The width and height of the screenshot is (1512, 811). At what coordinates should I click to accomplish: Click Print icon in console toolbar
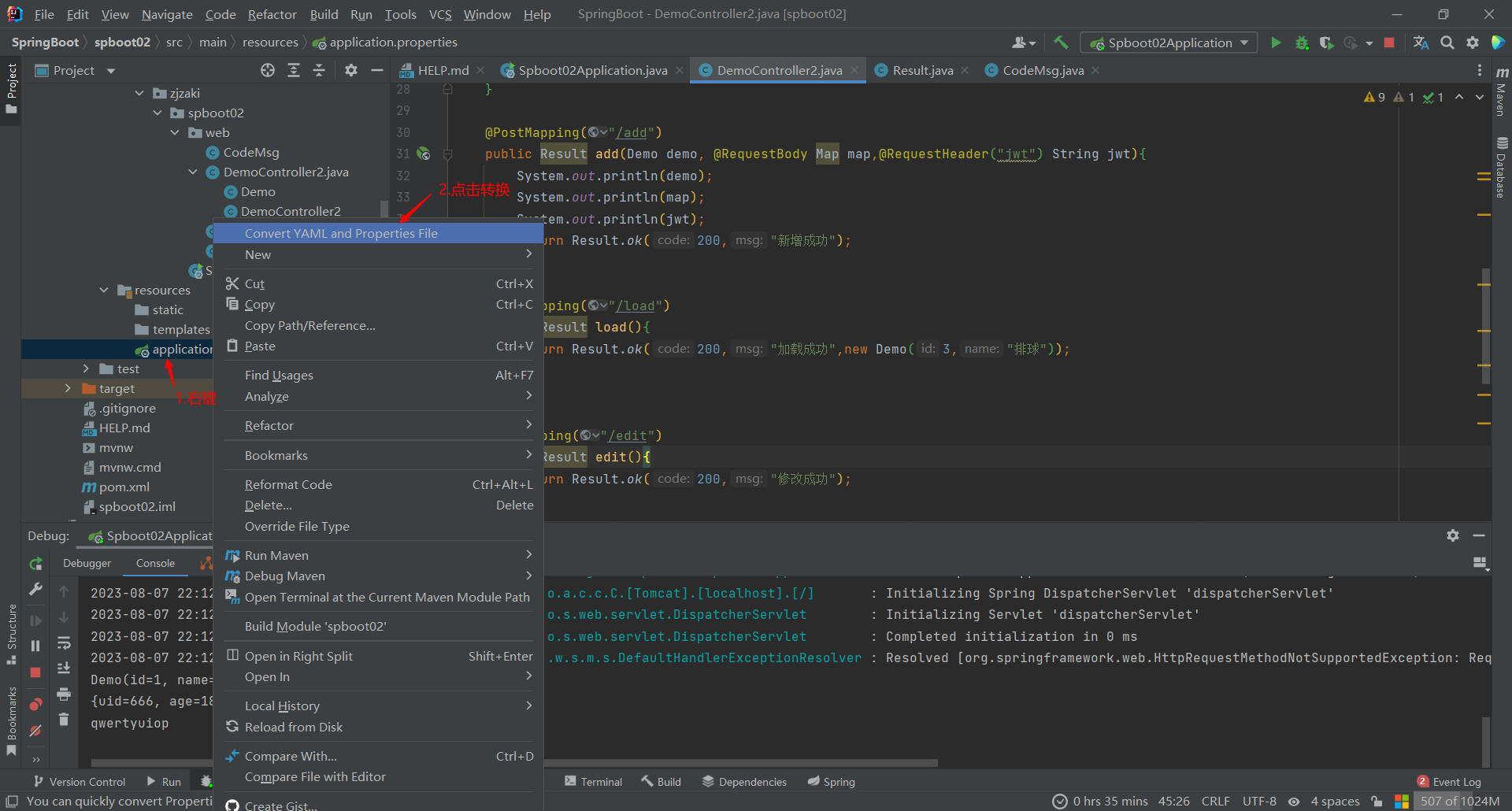[x=64, y=694]
